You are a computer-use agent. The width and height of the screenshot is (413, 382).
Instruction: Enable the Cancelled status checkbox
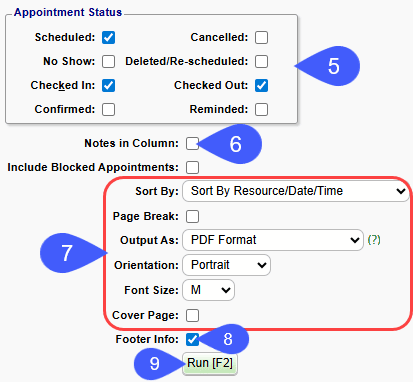click(x=261, y=37)
